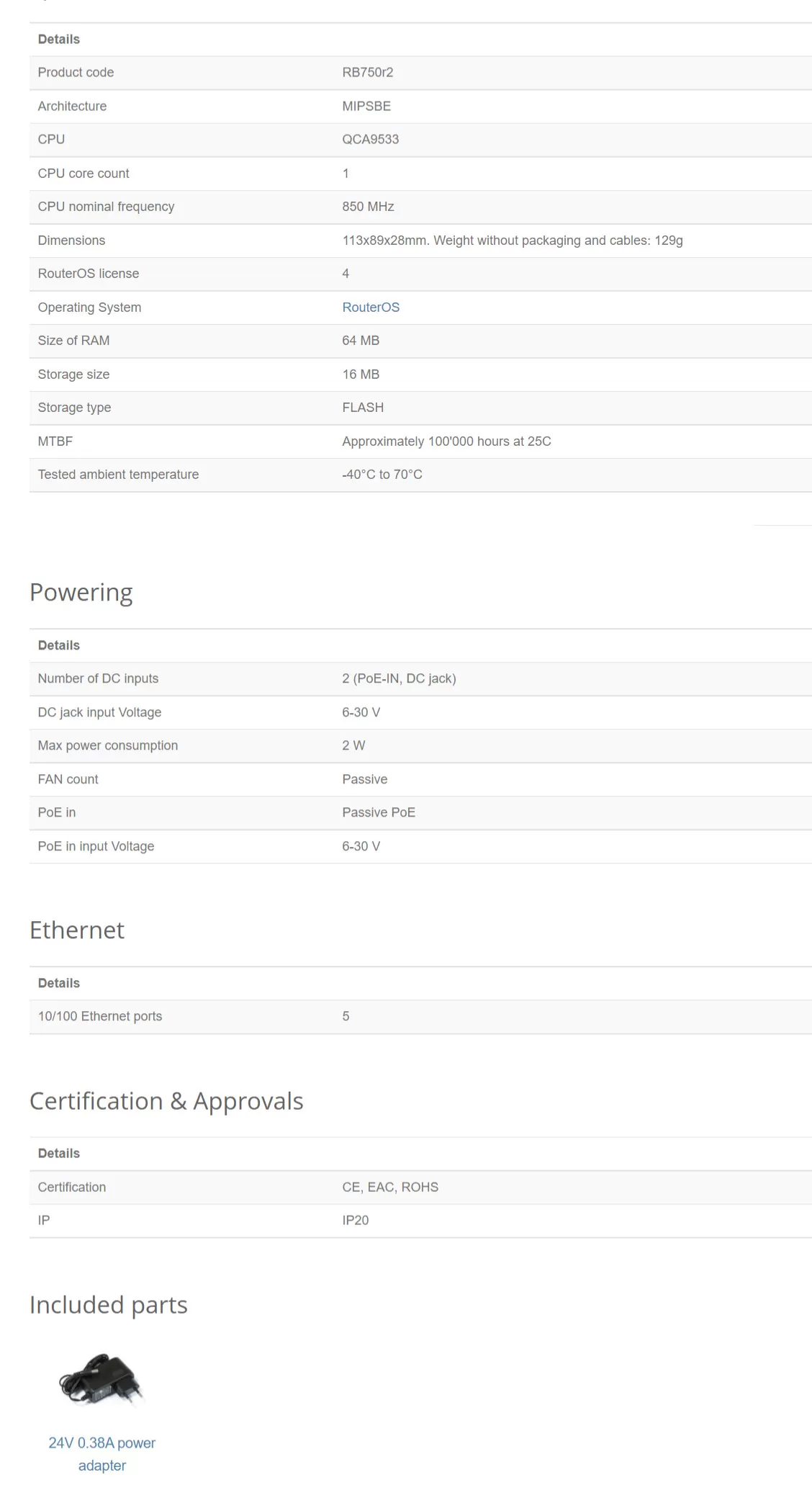Click the Product code label
The width and height of the screenshot is (812, 1503).
point(76,73)
